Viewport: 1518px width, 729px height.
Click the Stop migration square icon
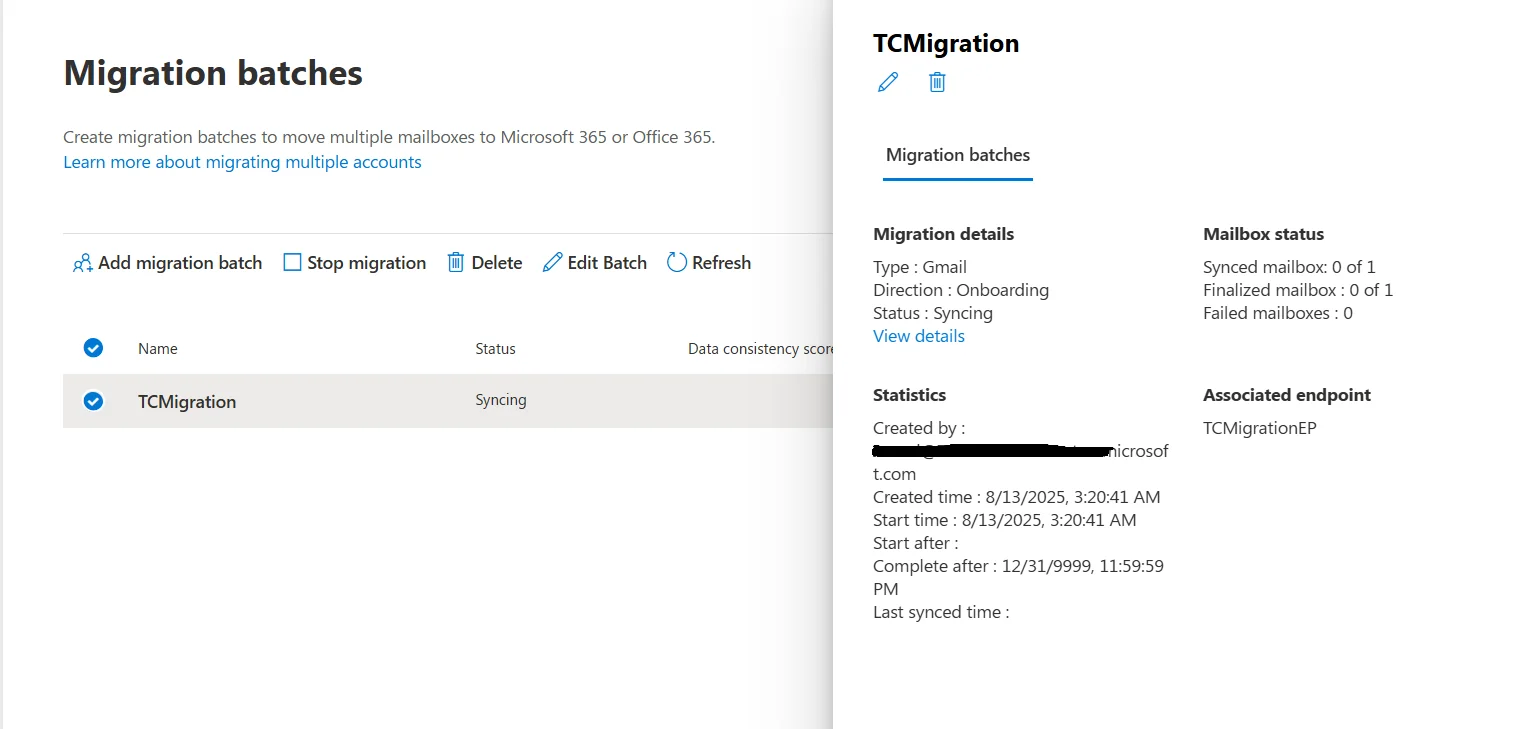[x=292, y=263]
